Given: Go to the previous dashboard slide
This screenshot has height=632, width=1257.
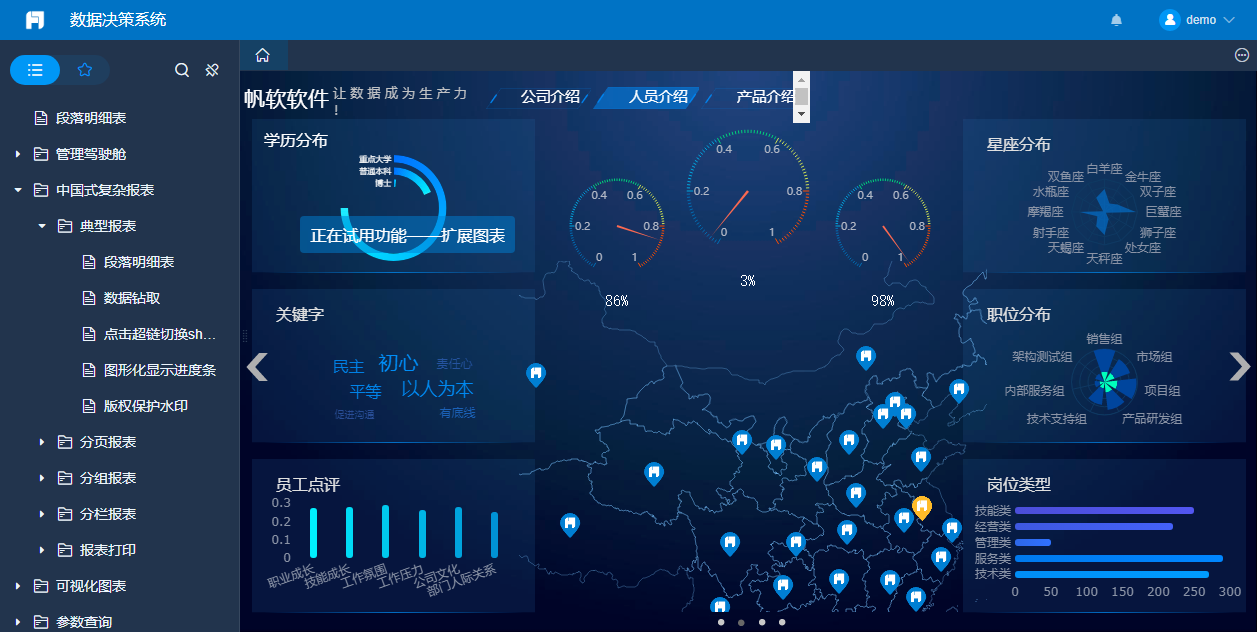Looking at the screenshot, I should [x=258, y=367].
